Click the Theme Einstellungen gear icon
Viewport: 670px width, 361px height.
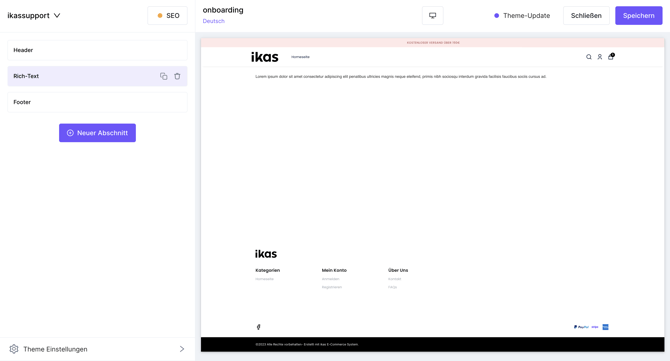pos(14,349)
